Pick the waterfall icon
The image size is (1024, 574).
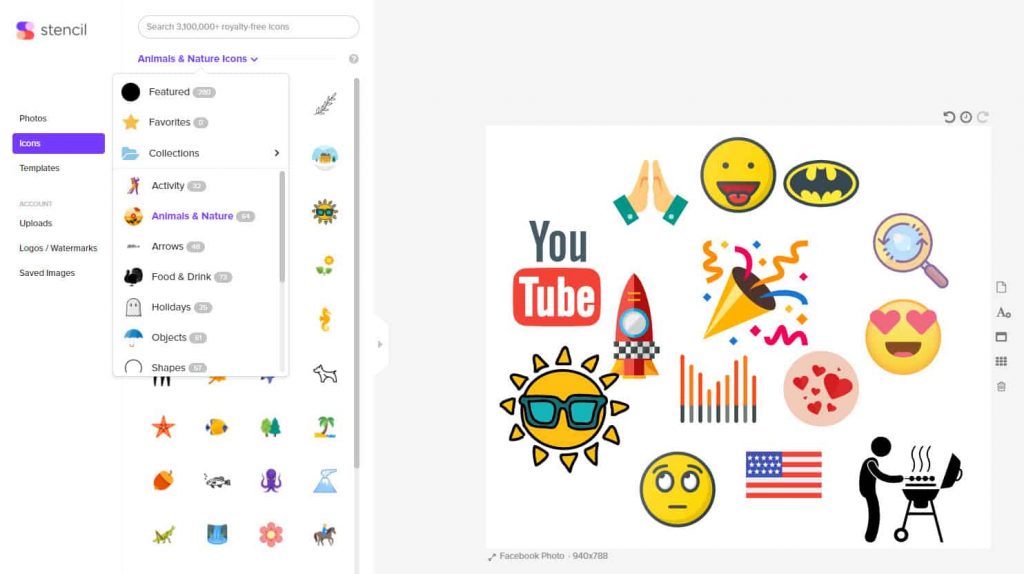[217, 534]
